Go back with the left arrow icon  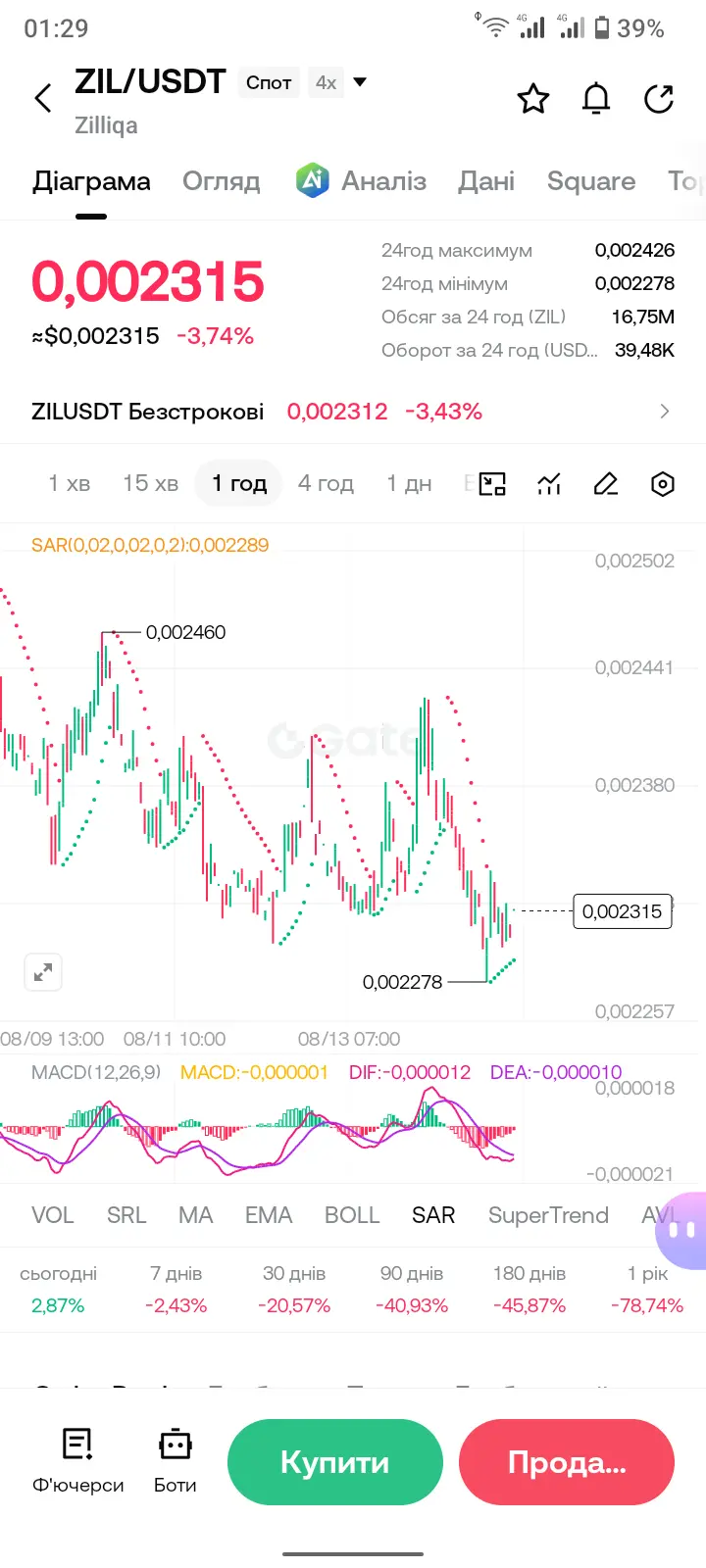43,98
